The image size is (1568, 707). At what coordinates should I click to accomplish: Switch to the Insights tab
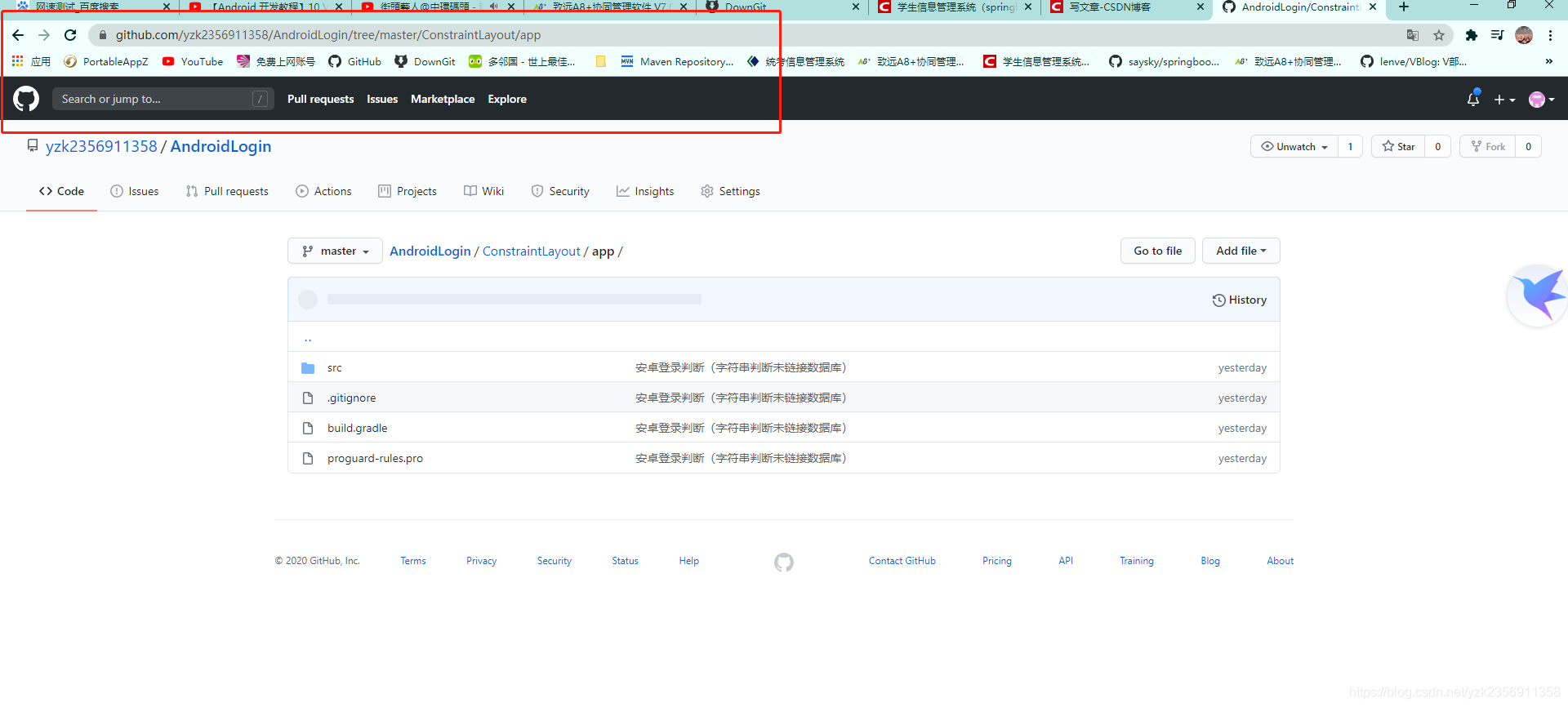click(645, 191)
